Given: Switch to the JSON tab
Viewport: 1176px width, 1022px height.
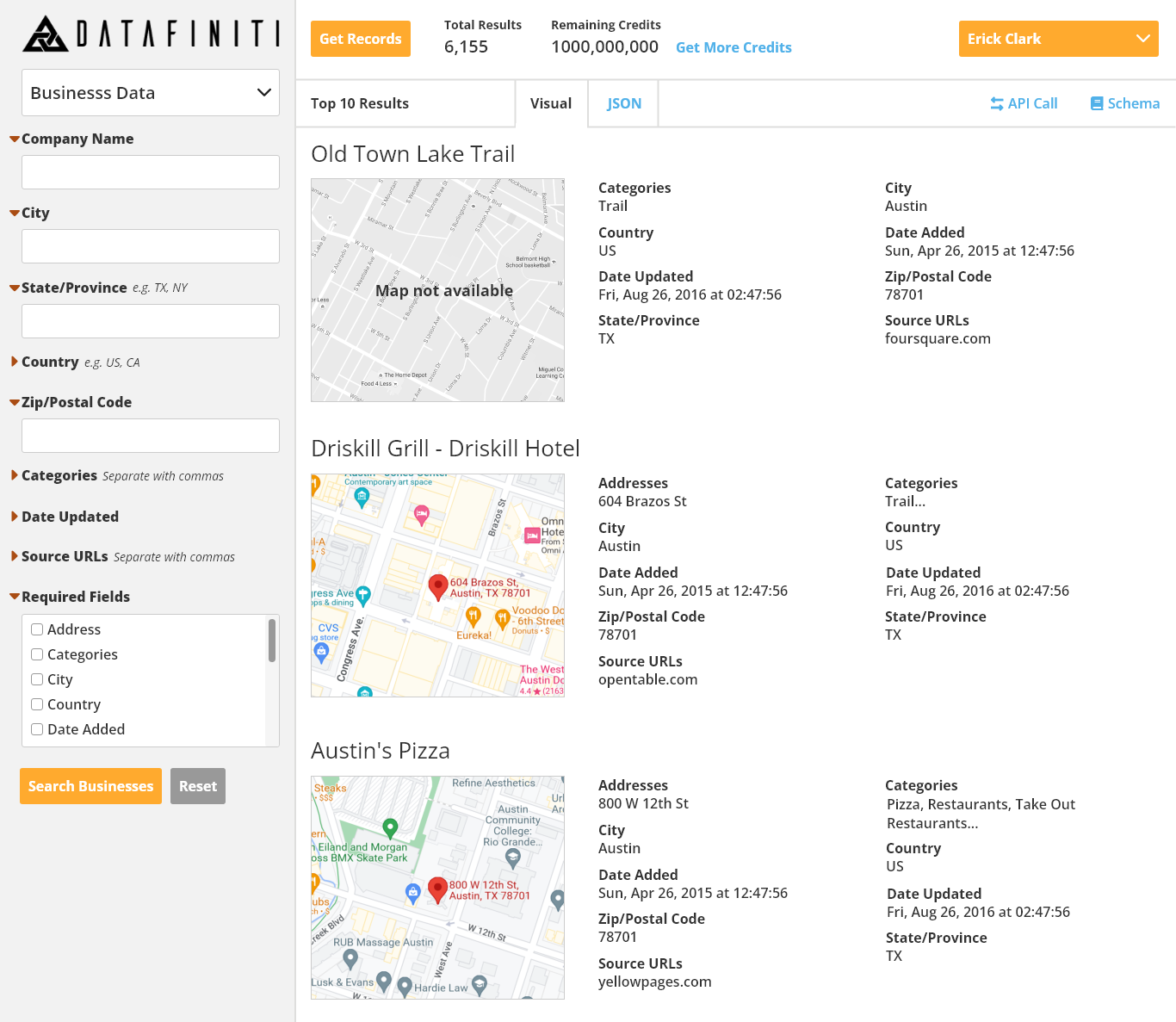Looking at the screenshot, I should 623,103.
